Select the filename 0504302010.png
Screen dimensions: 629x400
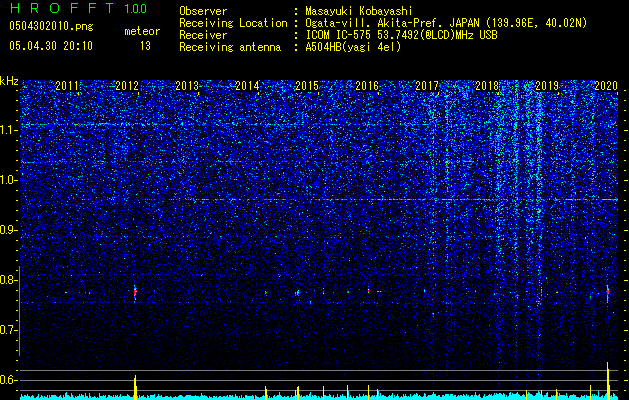point(51,26)
